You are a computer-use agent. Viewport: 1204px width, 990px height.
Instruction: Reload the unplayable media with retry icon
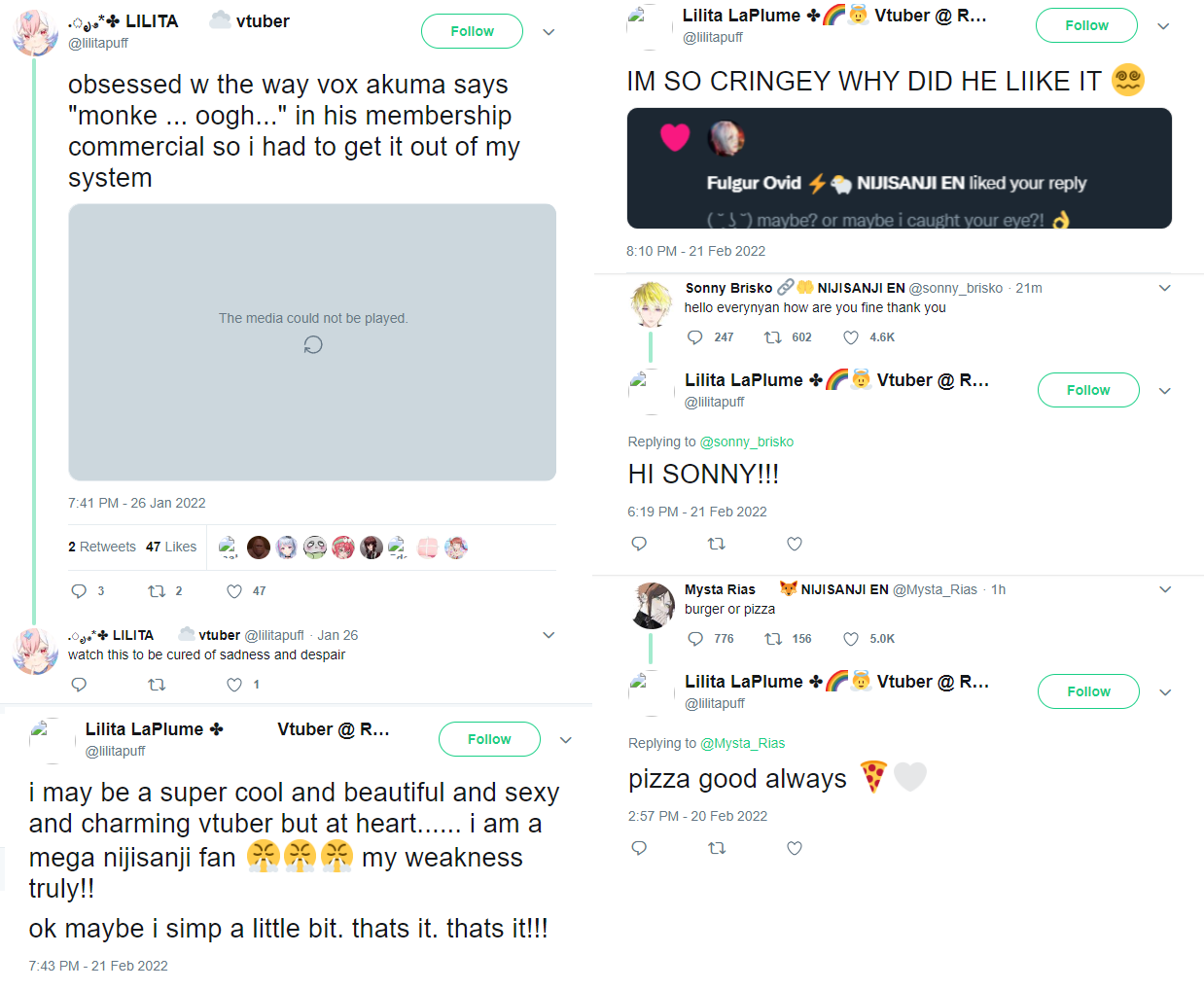(x=313, y=344)
